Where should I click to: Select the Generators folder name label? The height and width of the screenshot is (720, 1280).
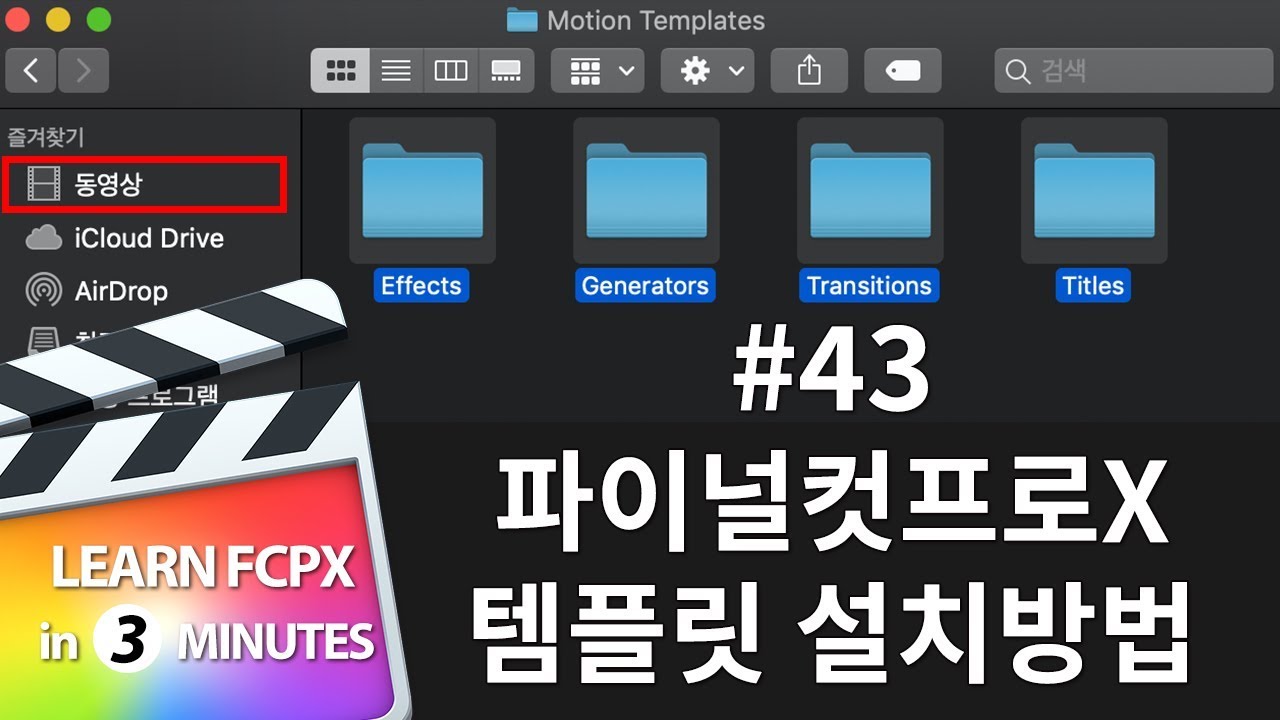[645, 286]
